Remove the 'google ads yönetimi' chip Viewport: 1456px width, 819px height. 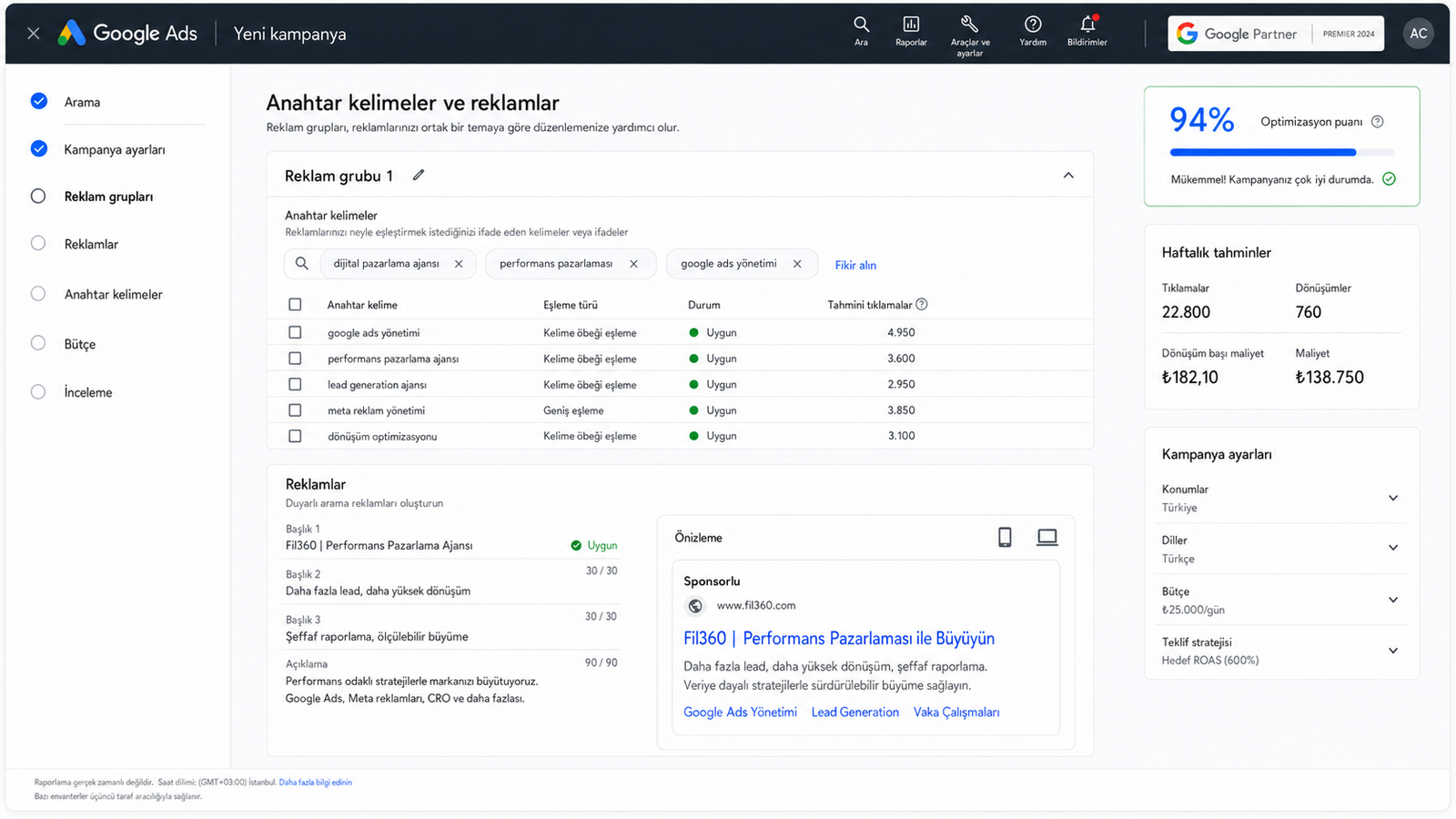point(797,264)
